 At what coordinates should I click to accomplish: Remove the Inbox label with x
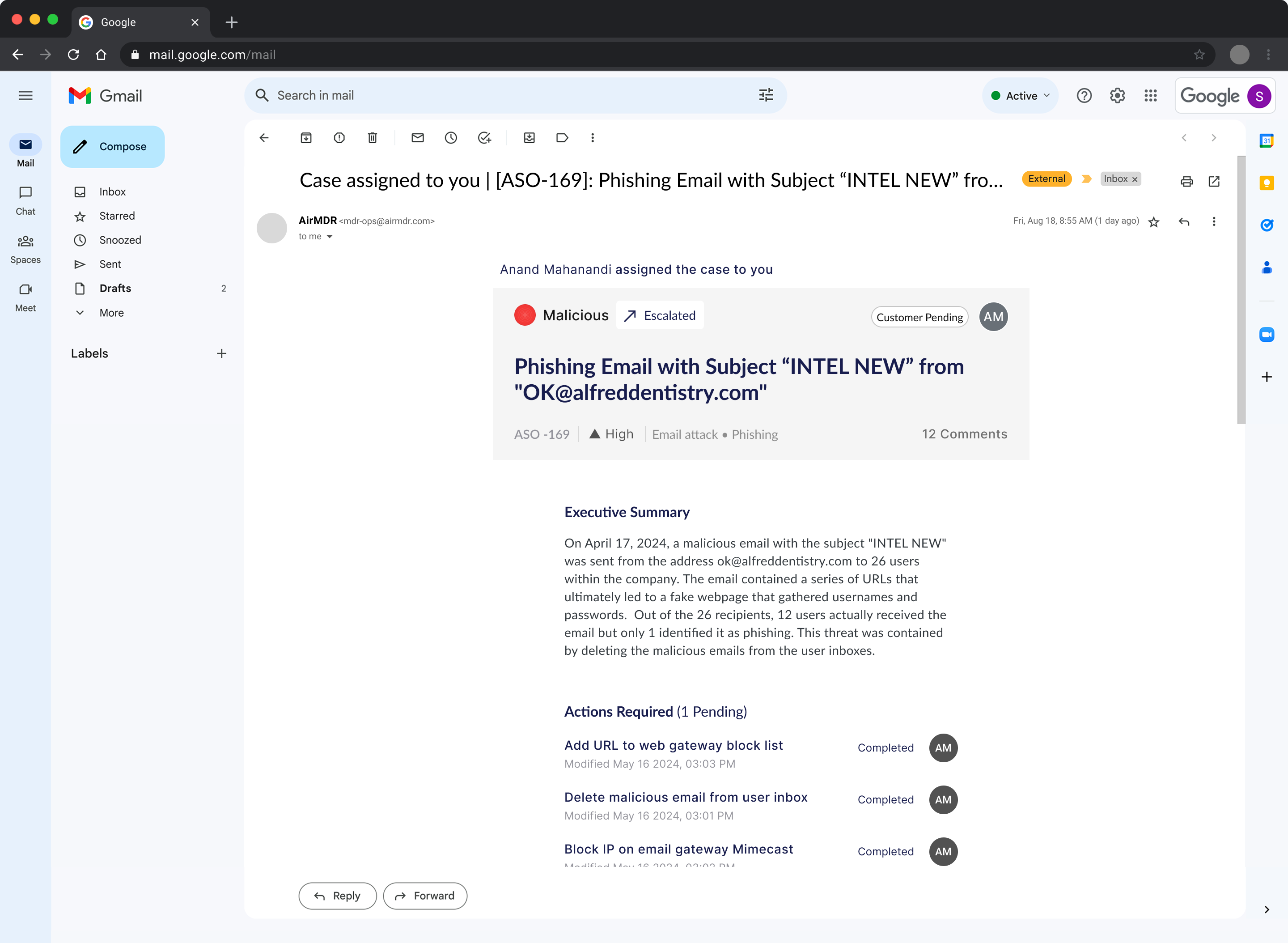1135,179
